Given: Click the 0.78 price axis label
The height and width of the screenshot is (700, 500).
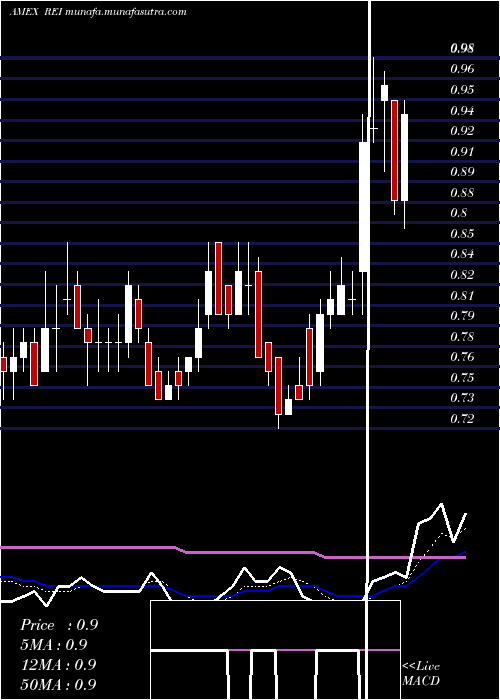Looking at the screenshot, I should 462,337.
